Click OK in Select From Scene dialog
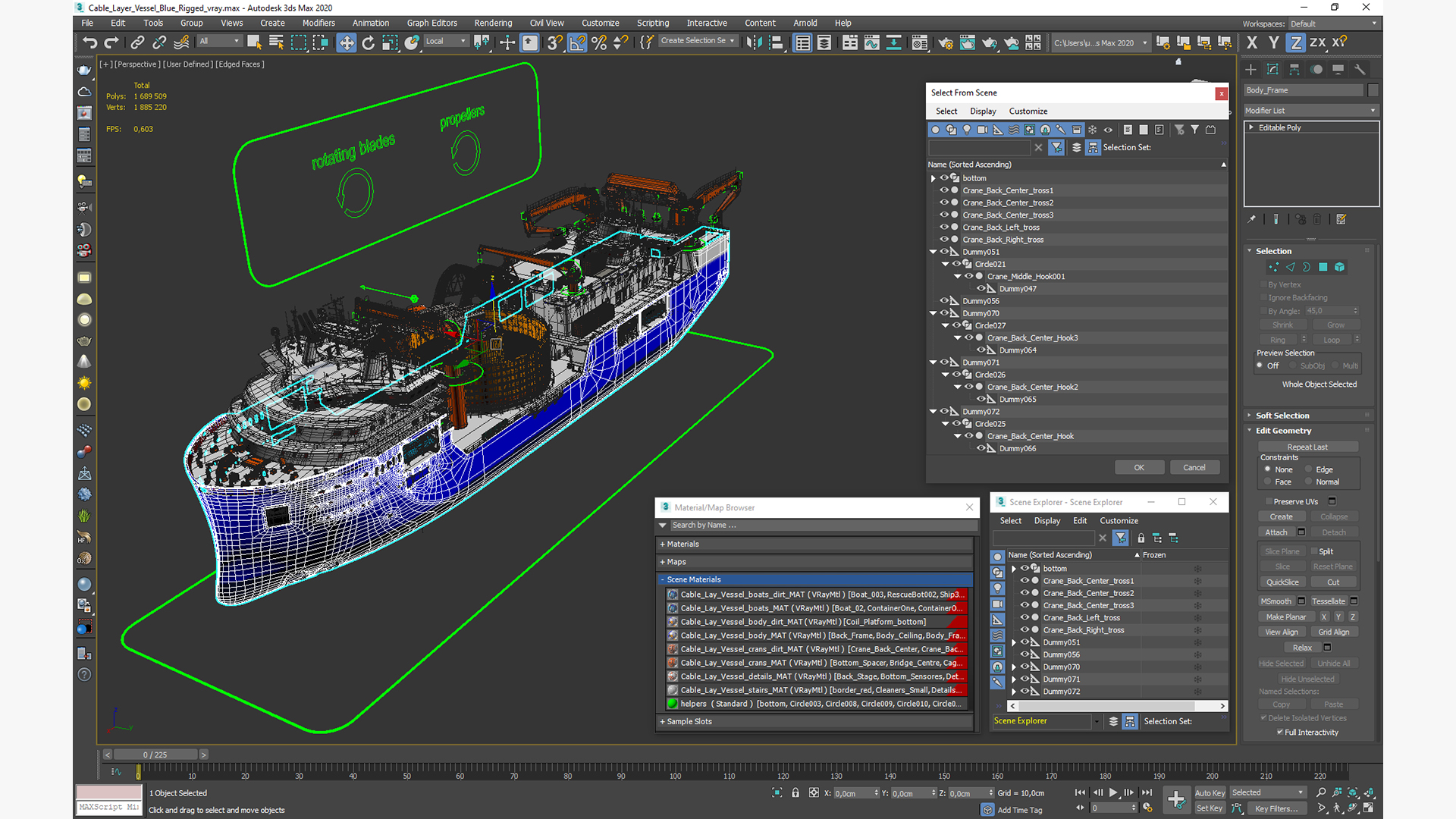1456x819 pixels. click(x=1138, y=467)
